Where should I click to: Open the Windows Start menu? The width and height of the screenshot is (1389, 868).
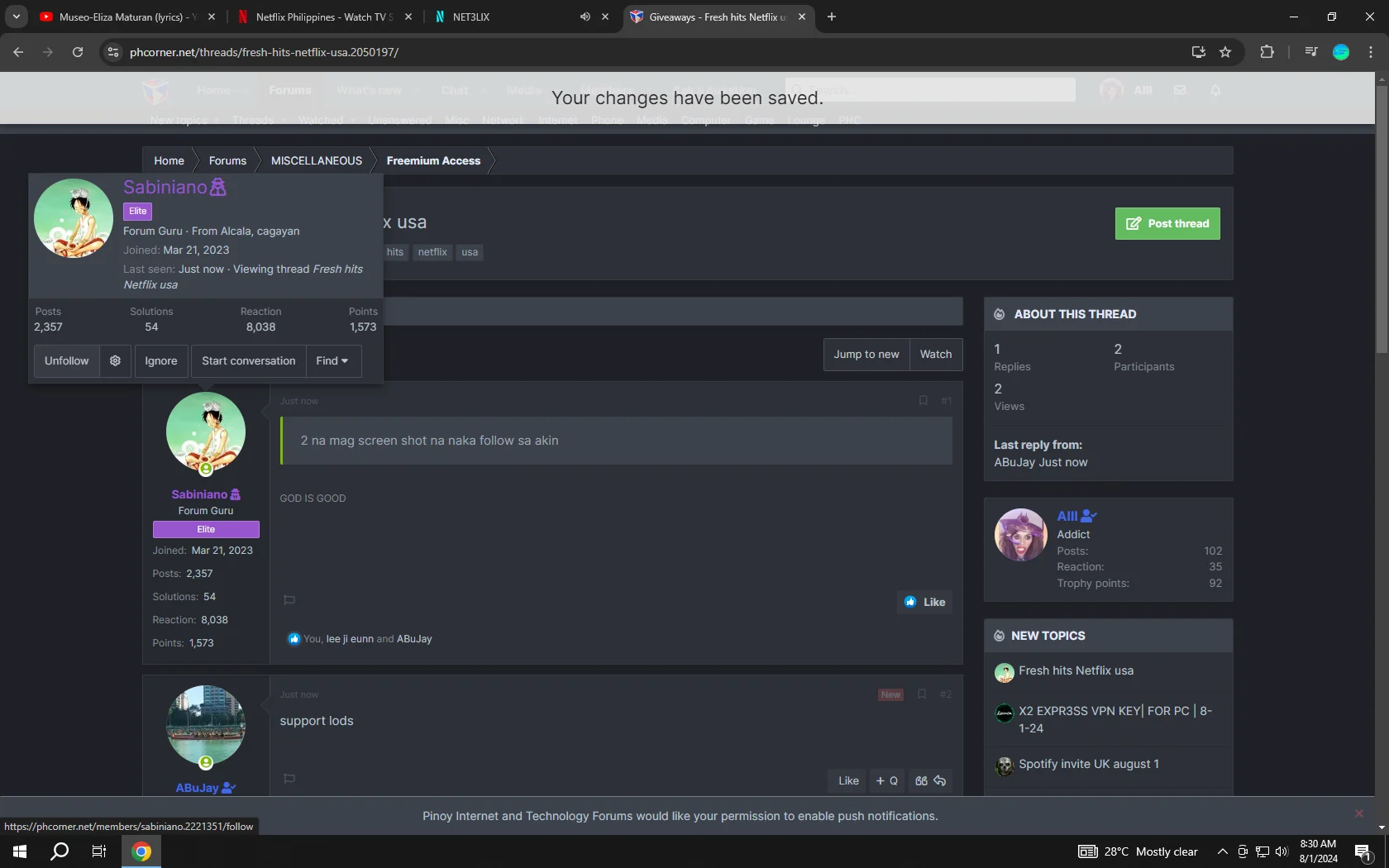pyautogui.click(x=20, y=851)
